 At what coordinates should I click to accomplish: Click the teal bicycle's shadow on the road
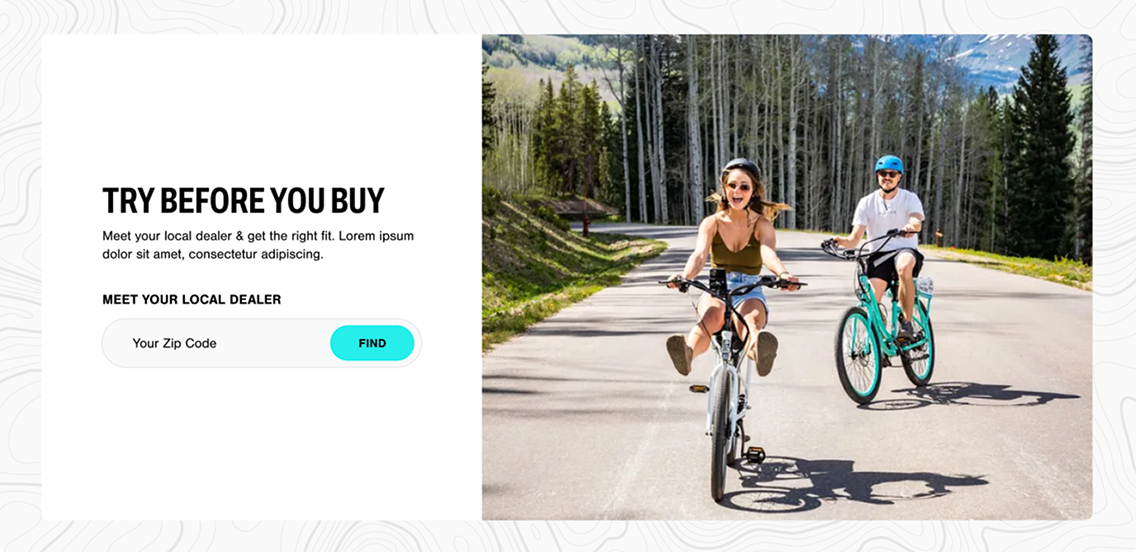971,396
